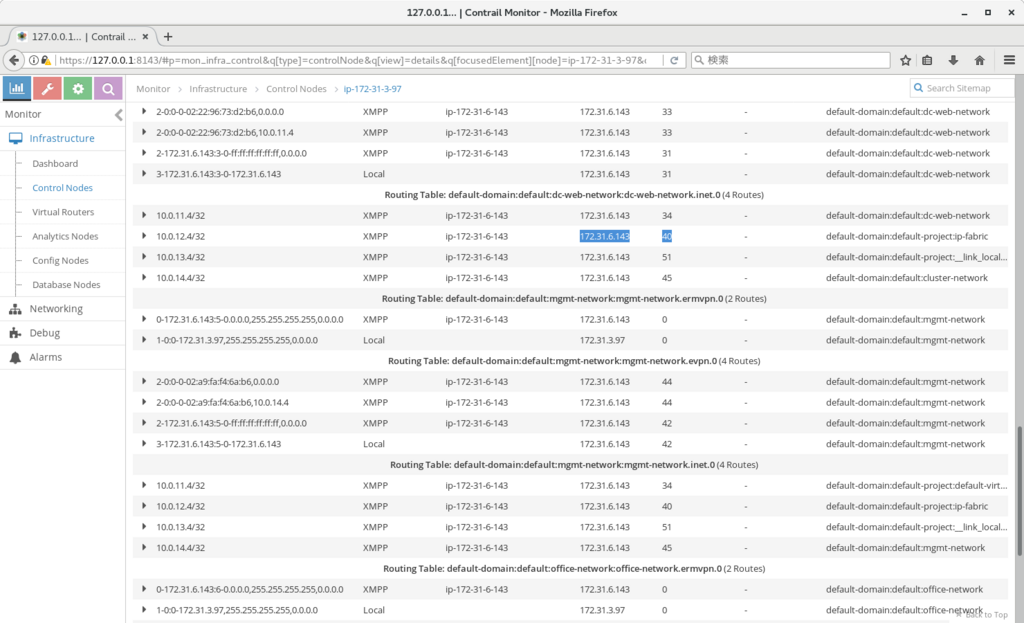
Task: Open a new browser tab with plus
Action: pyautogui.click(x=168, y=37)
